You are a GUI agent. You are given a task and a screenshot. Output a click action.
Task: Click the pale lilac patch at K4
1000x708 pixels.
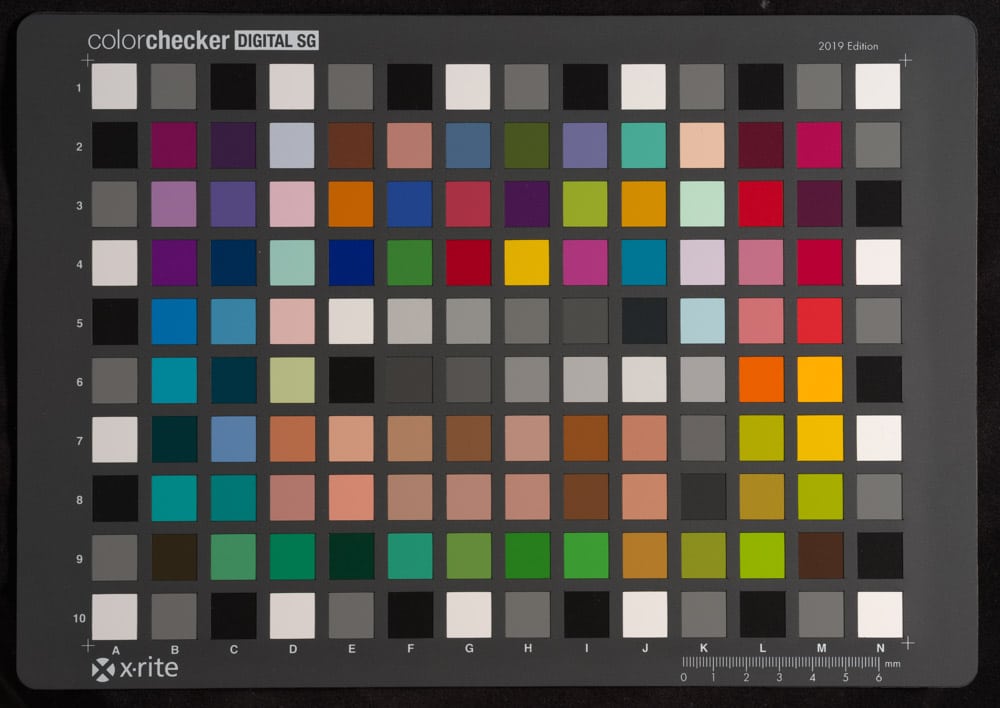702,263
